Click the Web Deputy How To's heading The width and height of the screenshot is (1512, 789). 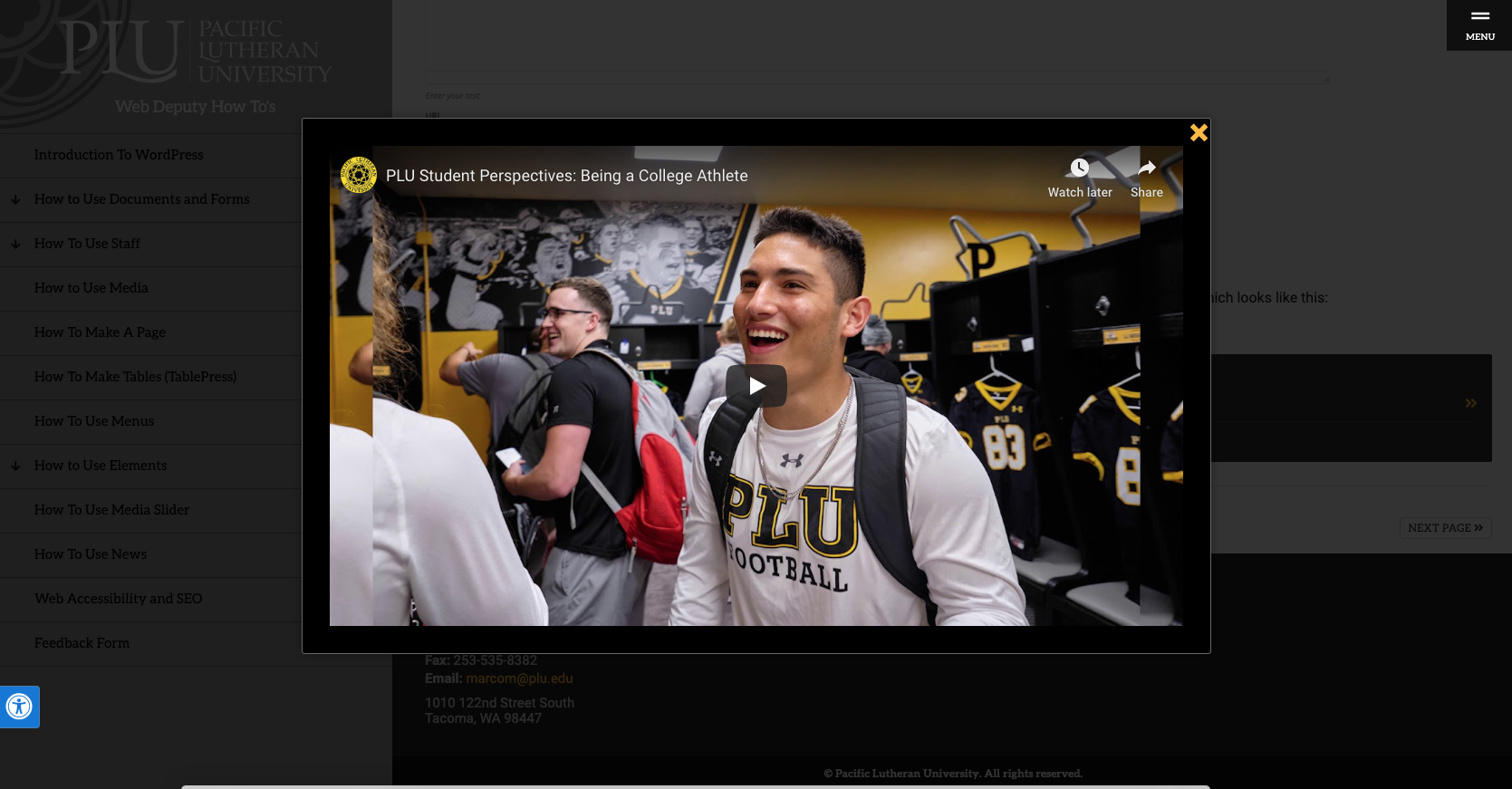tap(196, 107)
